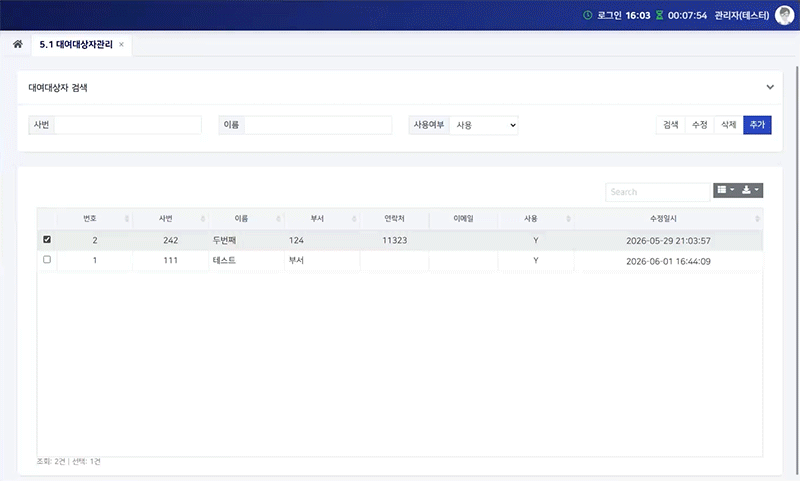
Task: Click the 검색 button
Action: tap(670, 125)
